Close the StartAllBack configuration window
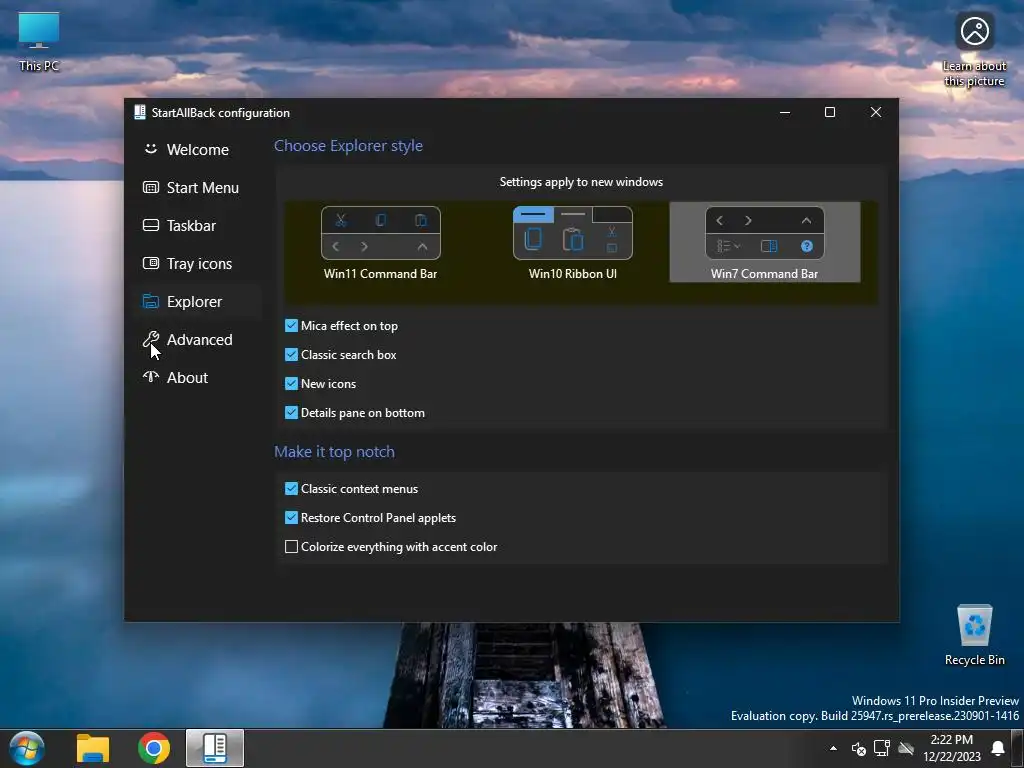This screenshot has height=768, width=1024. click(876, 112)
